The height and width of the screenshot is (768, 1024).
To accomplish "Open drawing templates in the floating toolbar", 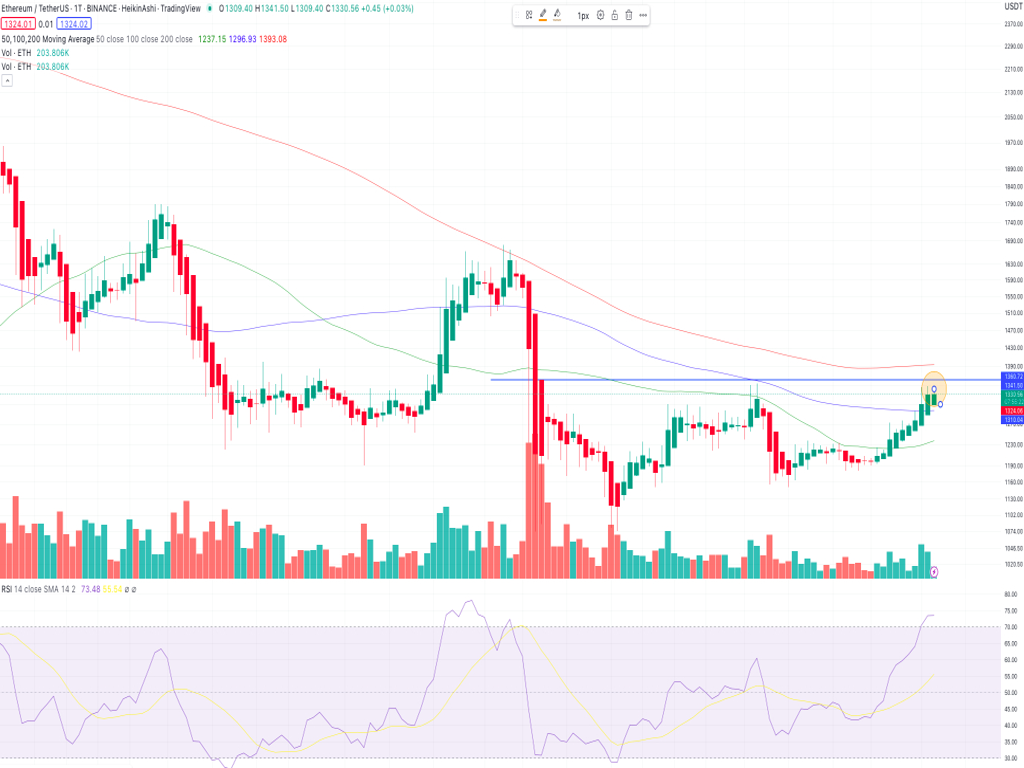I will coord(528,15).
